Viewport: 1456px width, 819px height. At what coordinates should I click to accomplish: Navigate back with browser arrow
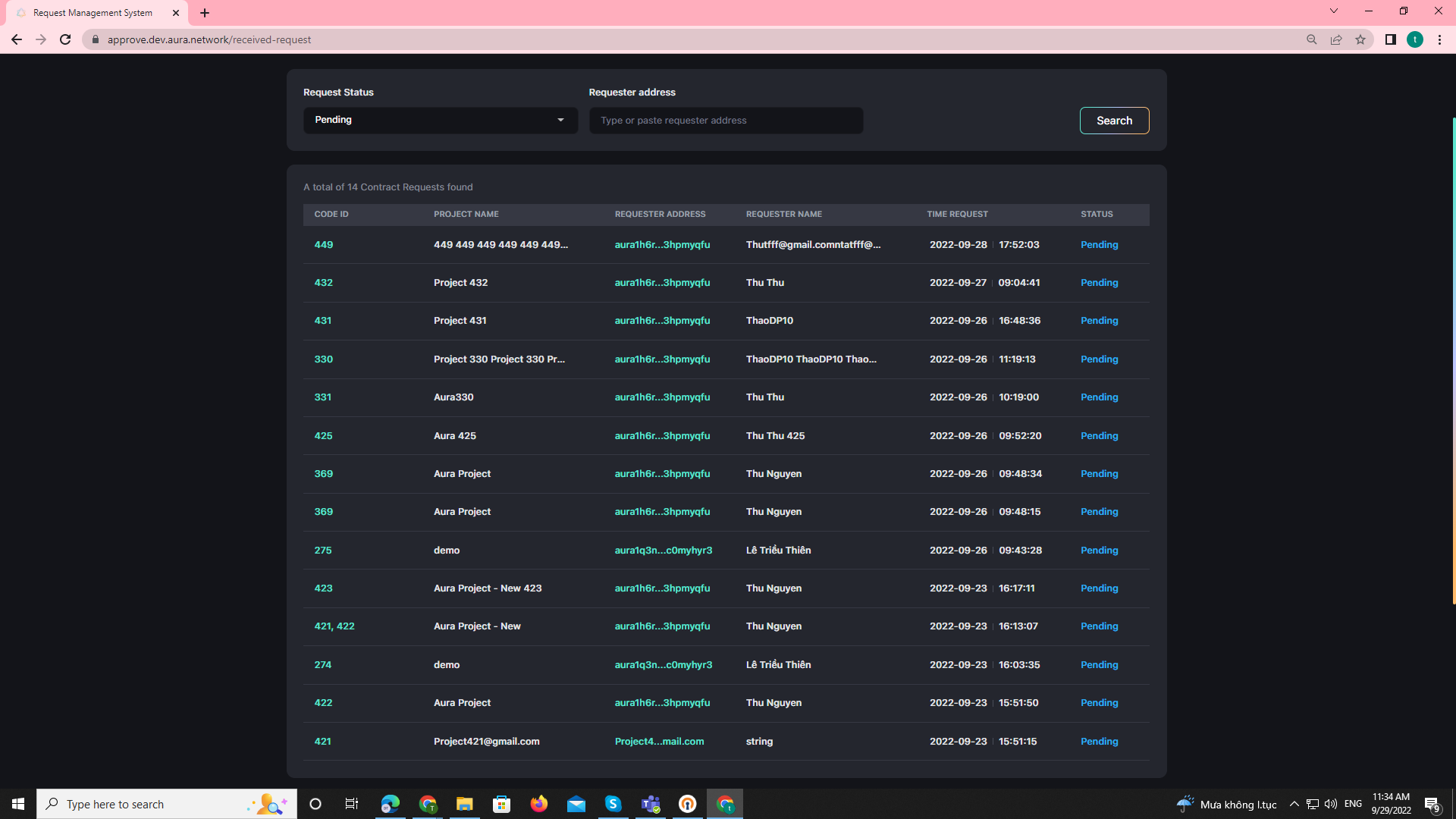click(17, 39)
